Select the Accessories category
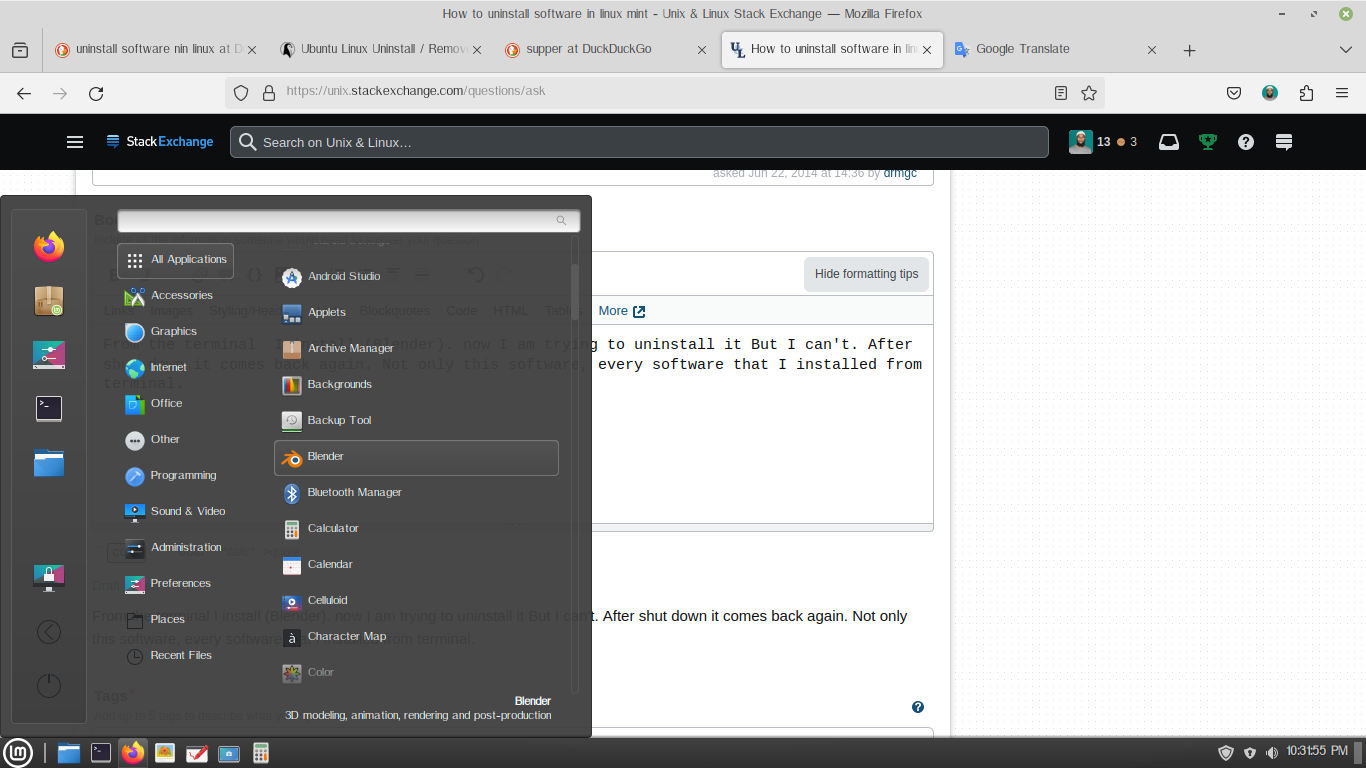Image resolution: width=1366 pixels, height=768 pixels. point(176,296)
